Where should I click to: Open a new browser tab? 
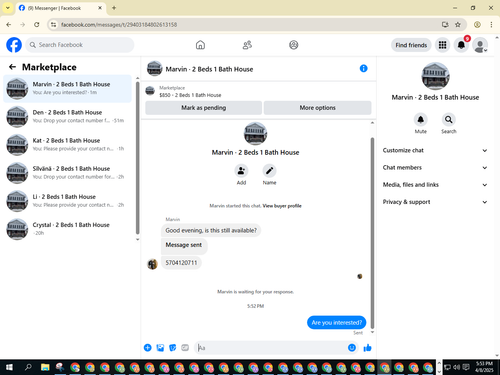(114, 8)
